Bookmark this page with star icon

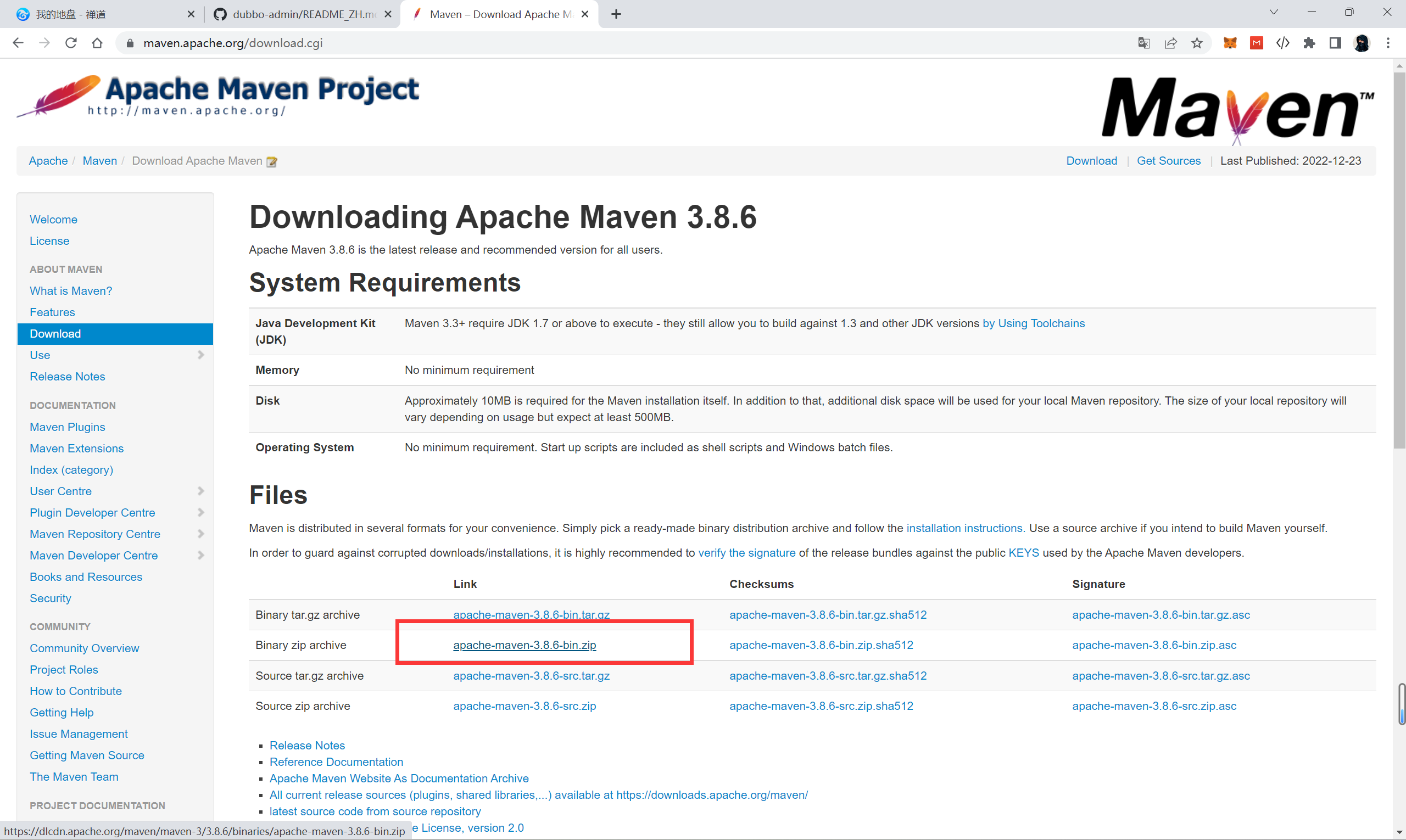(x=1197, y=43)
